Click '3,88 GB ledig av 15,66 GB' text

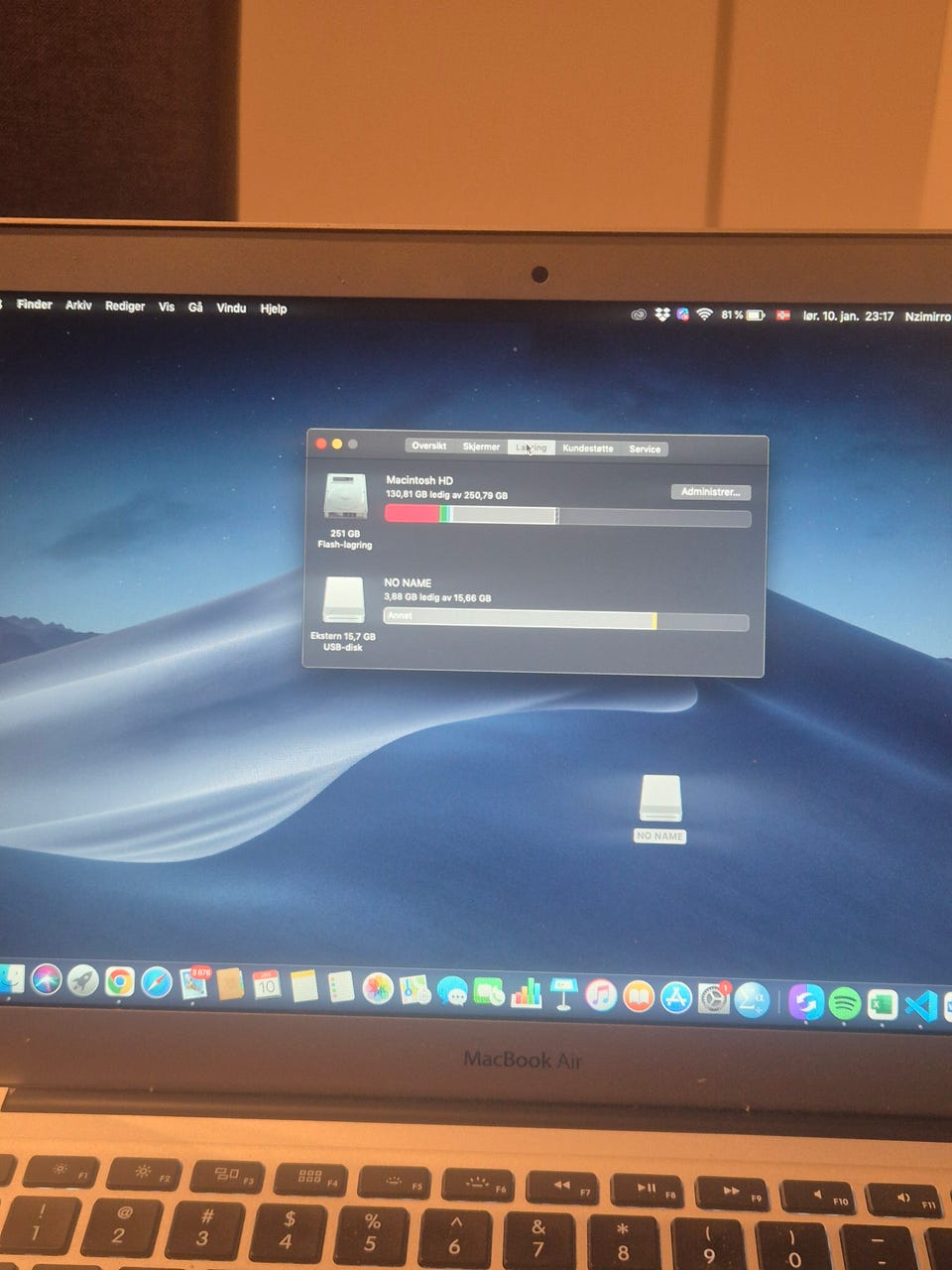coord(437,598)
